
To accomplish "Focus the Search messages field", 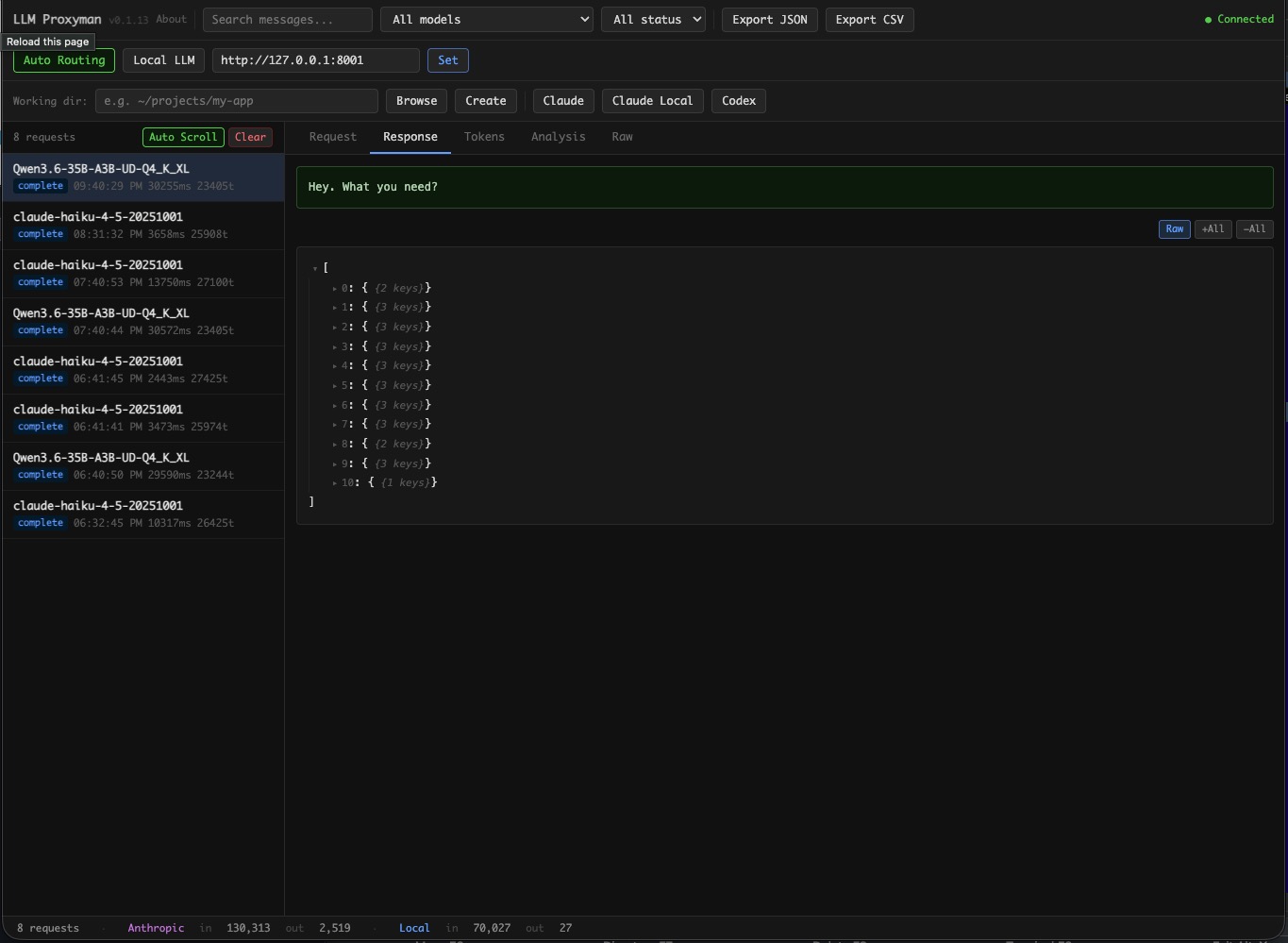I will point(288,20).
